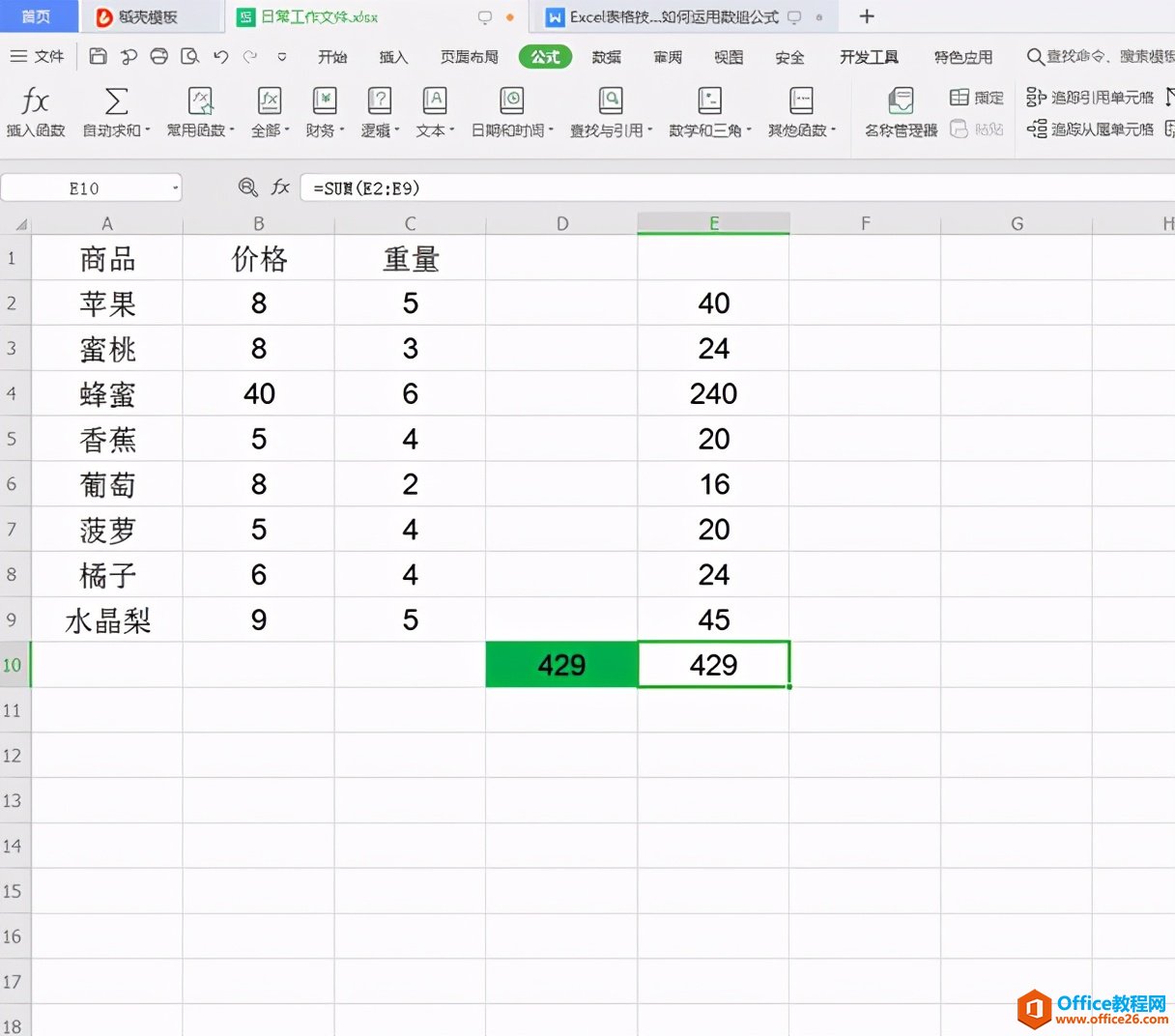Switch to the Page Layout (页面布局) tab

(470, 57)
